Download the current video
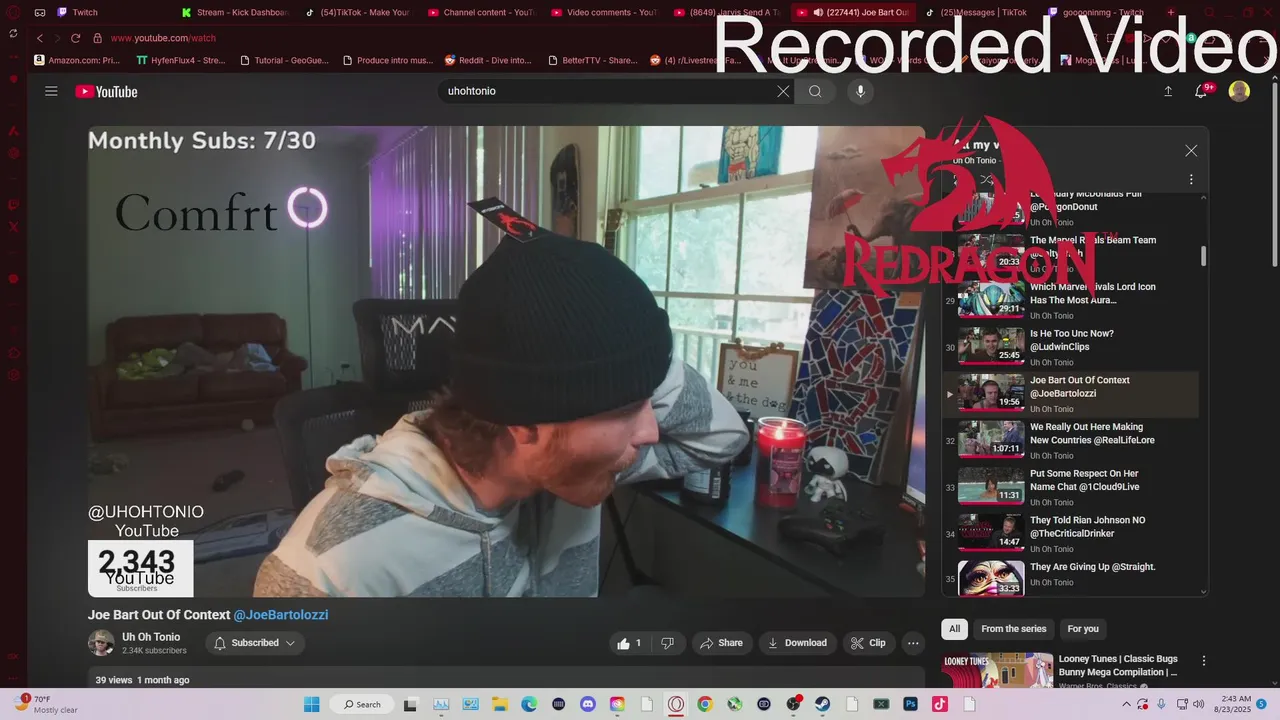This screenshot has width=1280, height=720. click(x=797, y=643)
